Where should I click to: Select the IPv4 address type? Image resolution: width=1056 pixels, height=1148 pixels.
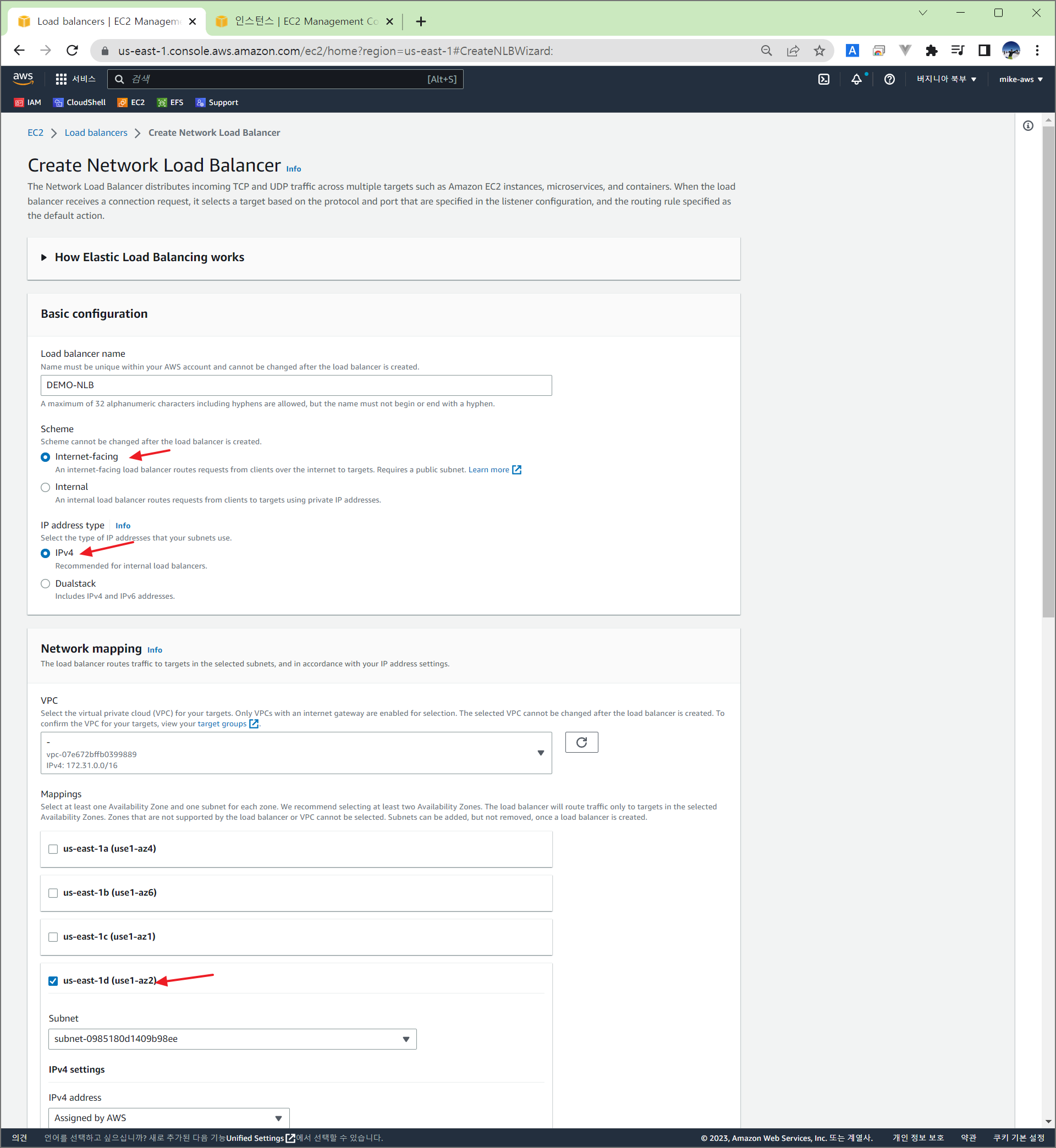coord(45,553)
